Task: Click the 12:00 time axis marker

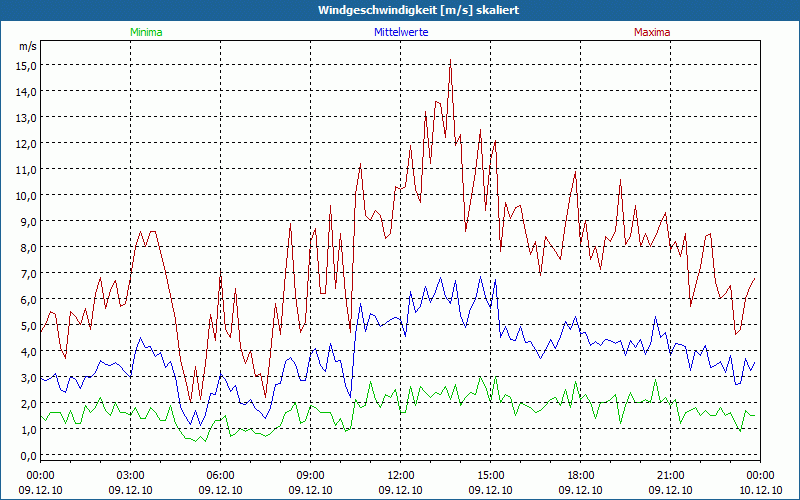Action: tap(401, 475)
